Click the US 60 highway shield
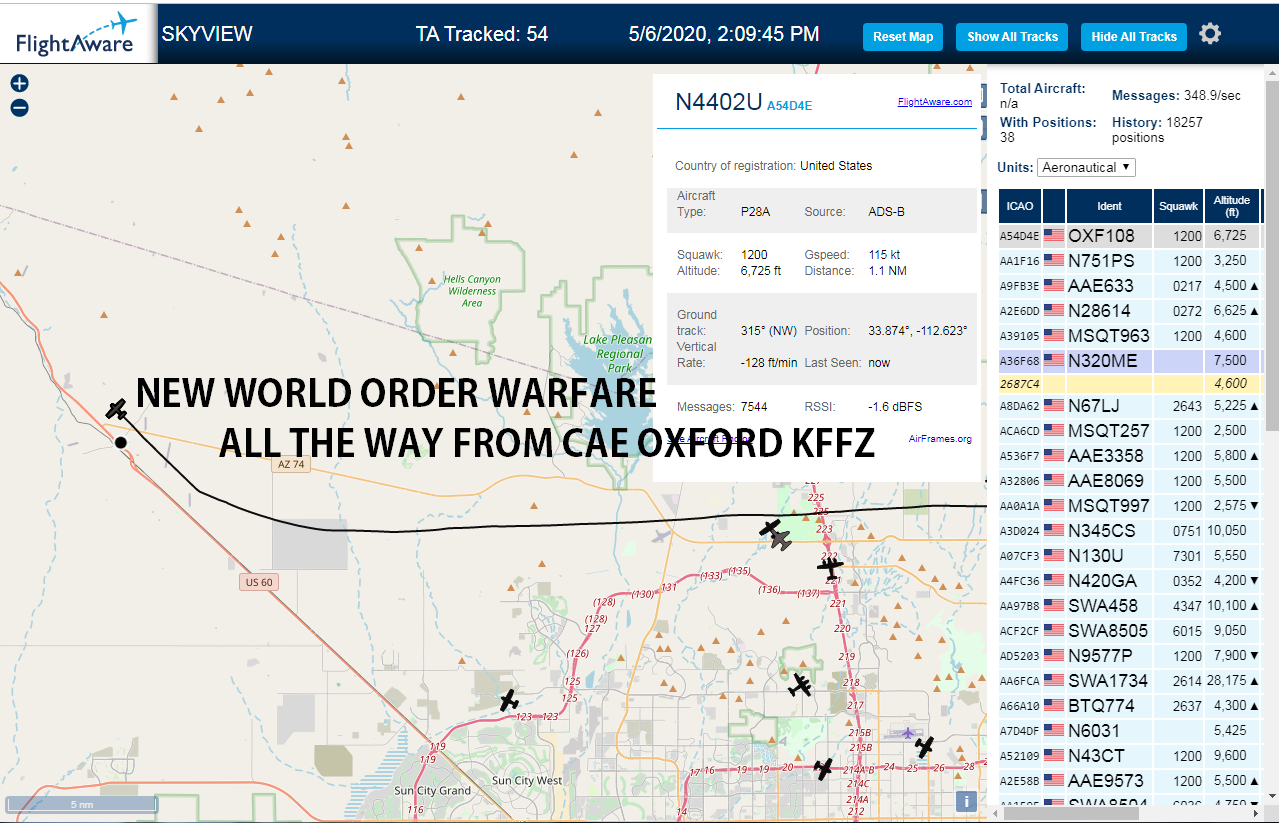The height and width of the screenshot is (823, 1279). (x=258, y=582)
